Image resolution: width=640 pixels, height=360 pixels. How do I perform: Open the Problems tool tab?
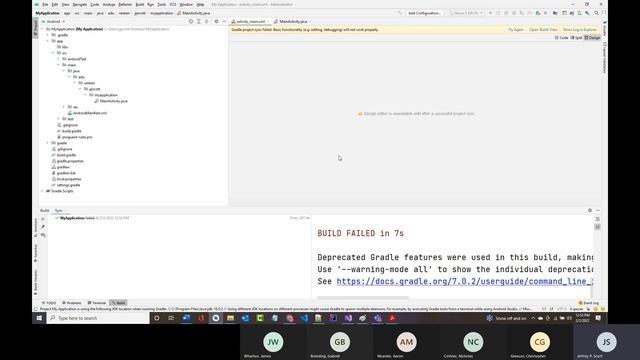coord(72,303)
